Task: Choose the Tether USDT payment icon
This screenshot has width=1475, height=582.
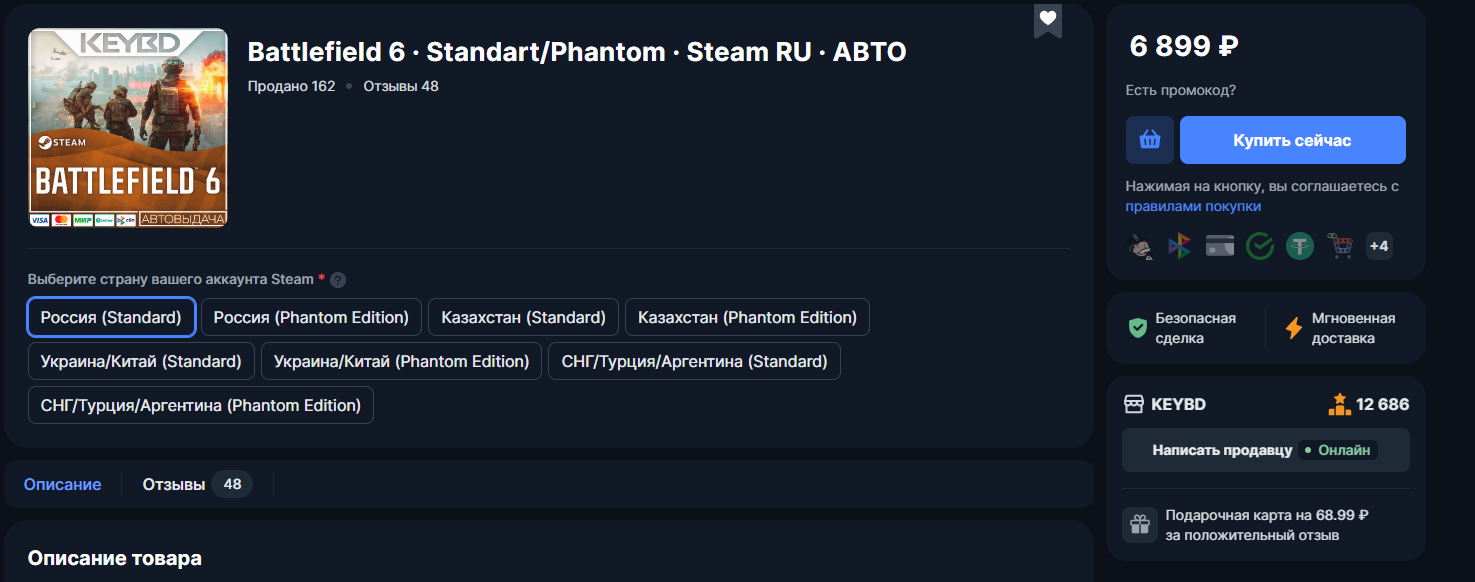Action: click(1300, 246)
